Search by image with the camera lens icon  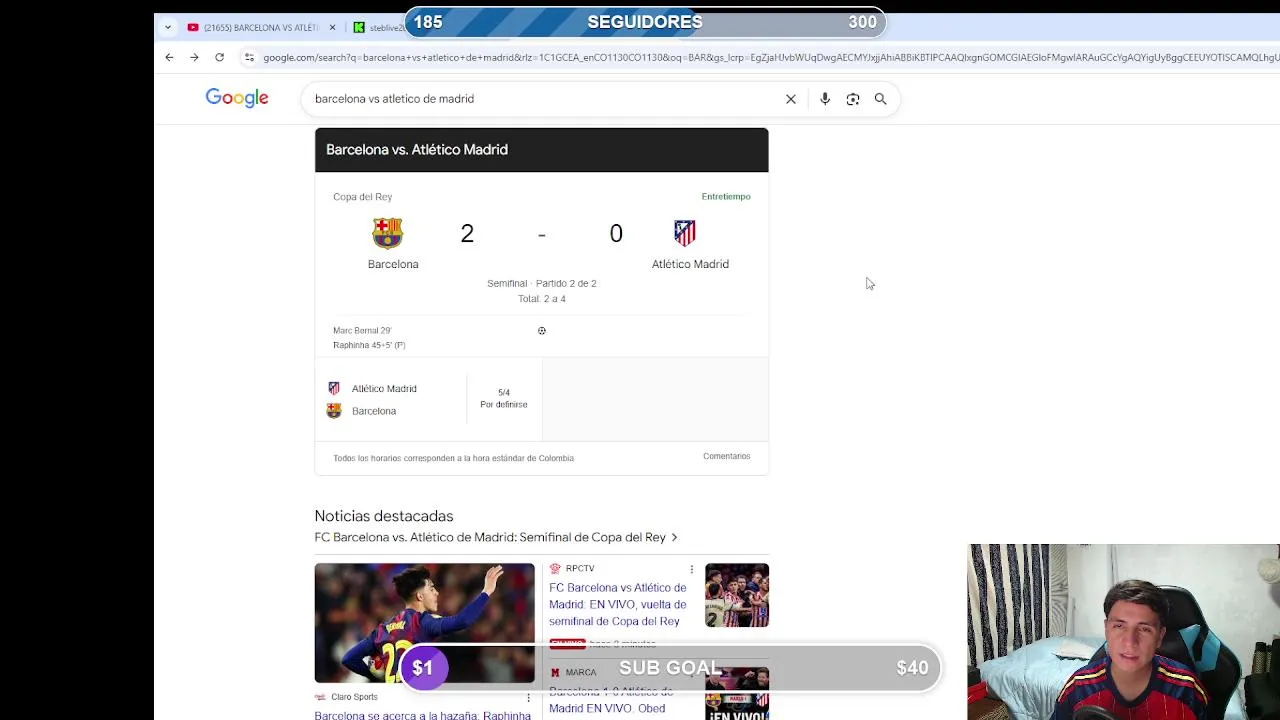point(853,99)
